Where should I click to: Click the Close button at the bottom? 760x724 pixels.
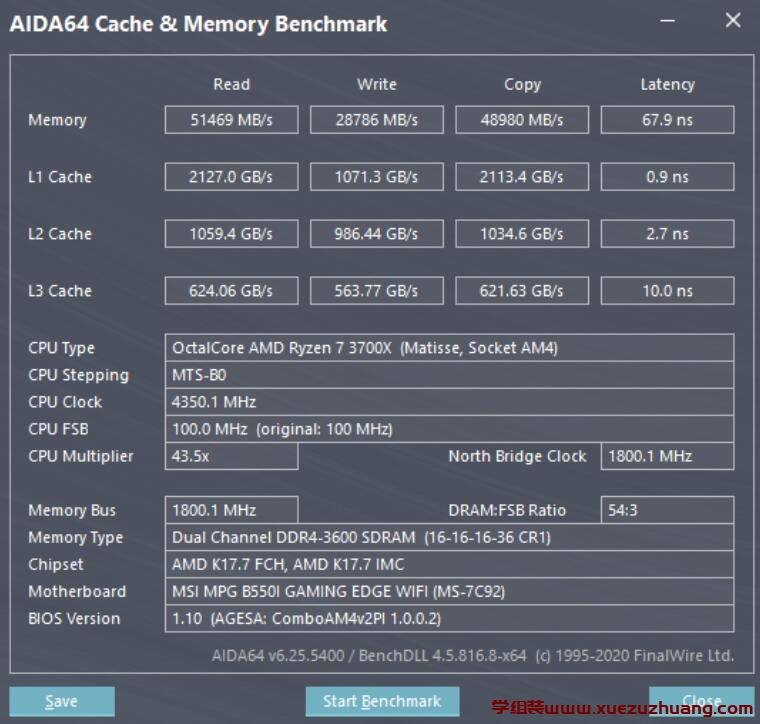(701, 700)
